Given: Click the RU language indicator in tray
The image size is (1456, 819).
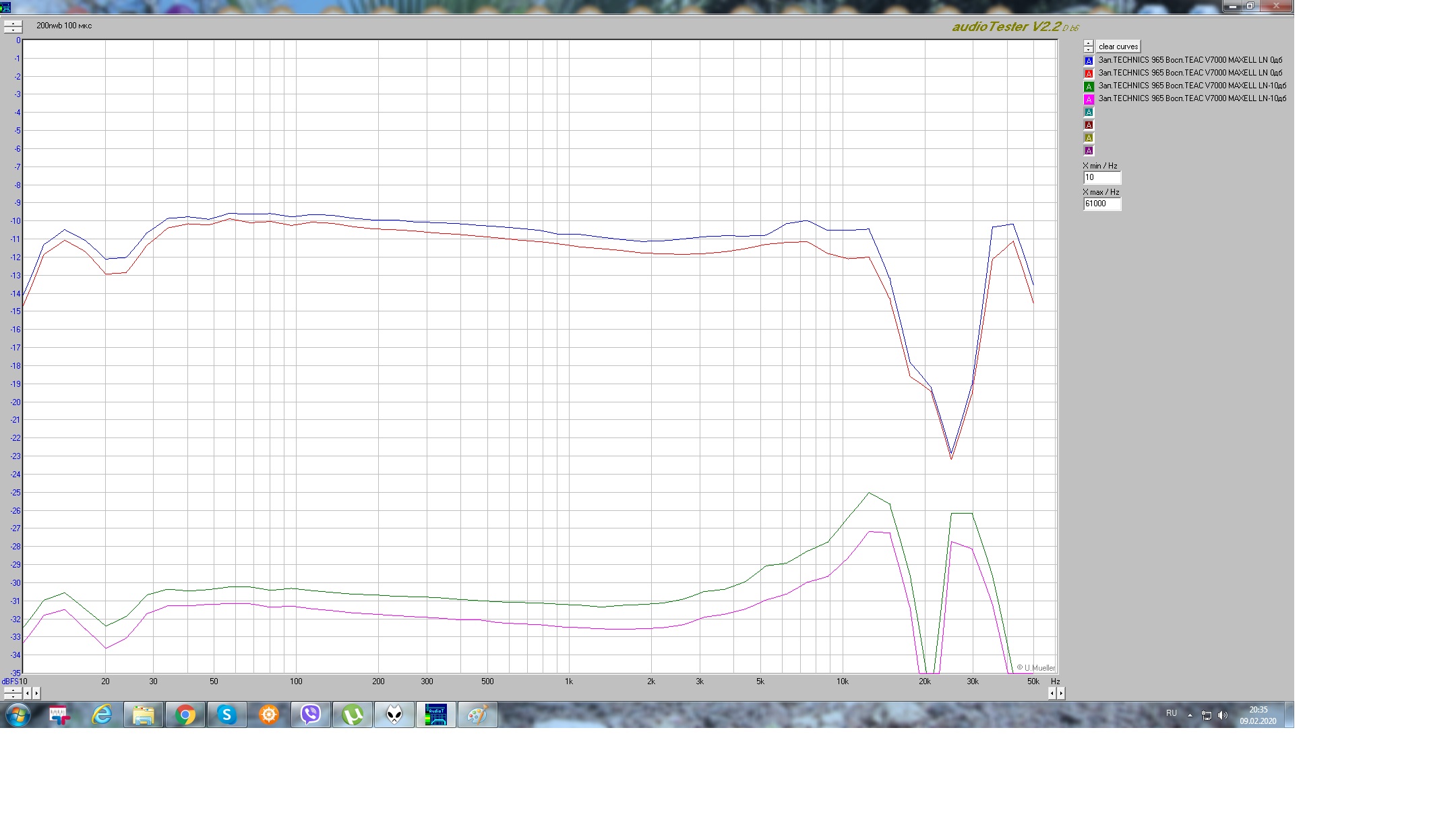Looking at the screenshot, I should coord(1172,713).
